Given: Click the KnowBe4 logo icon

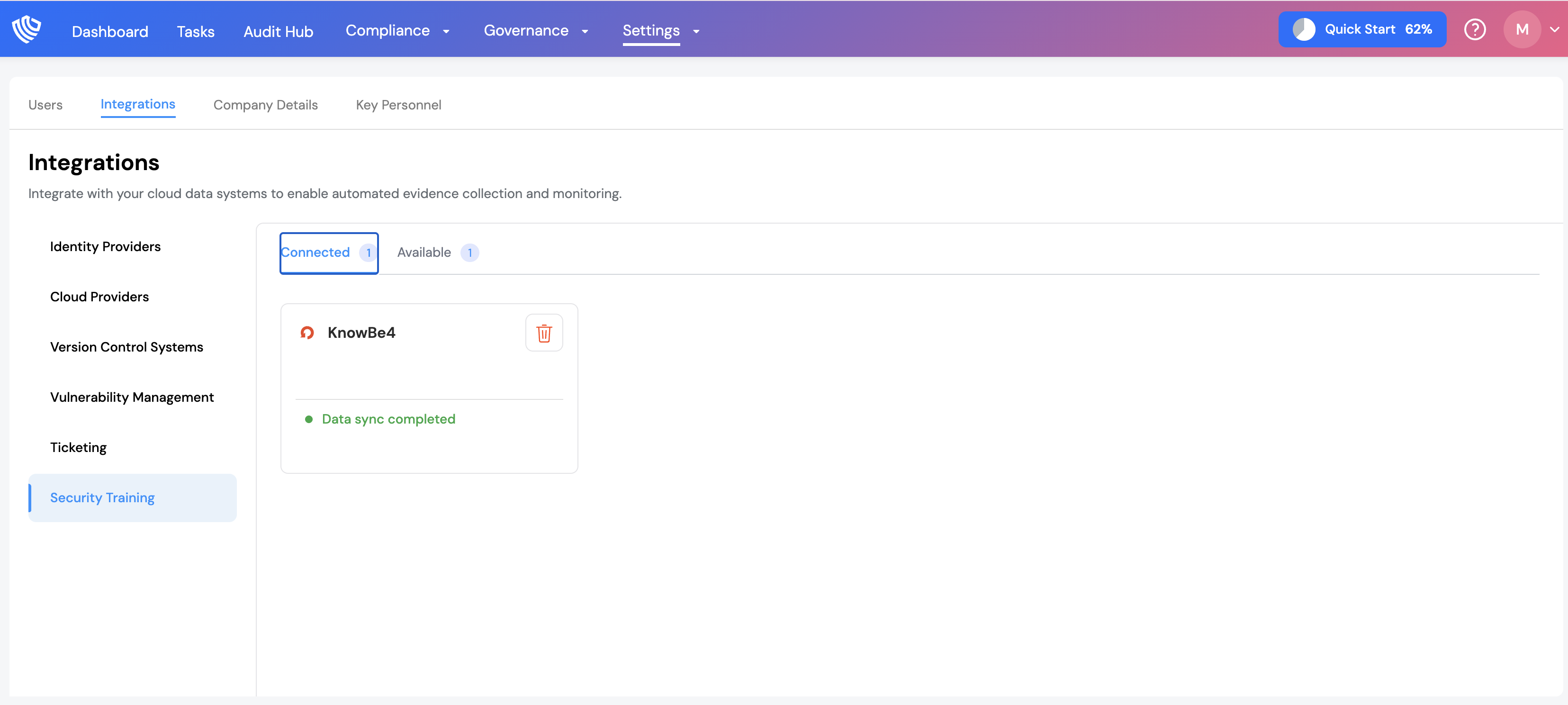Looking at the screenshot, I should [307, 333].
